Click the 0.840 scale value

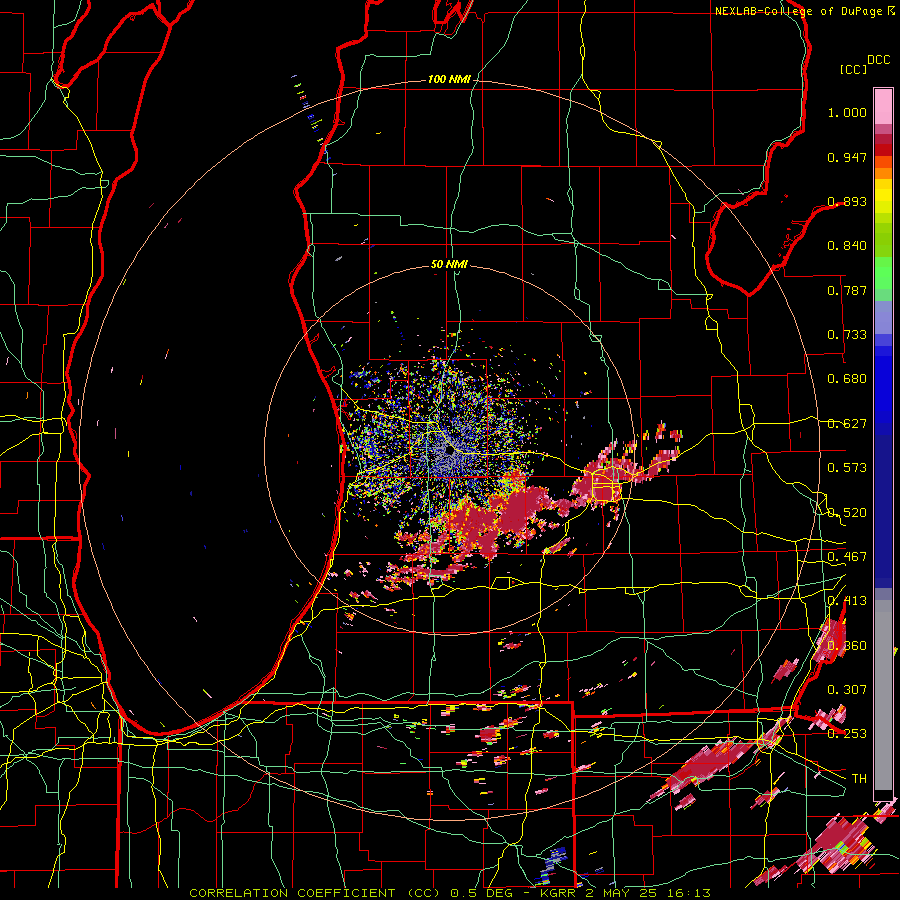(x=847, y=246)
